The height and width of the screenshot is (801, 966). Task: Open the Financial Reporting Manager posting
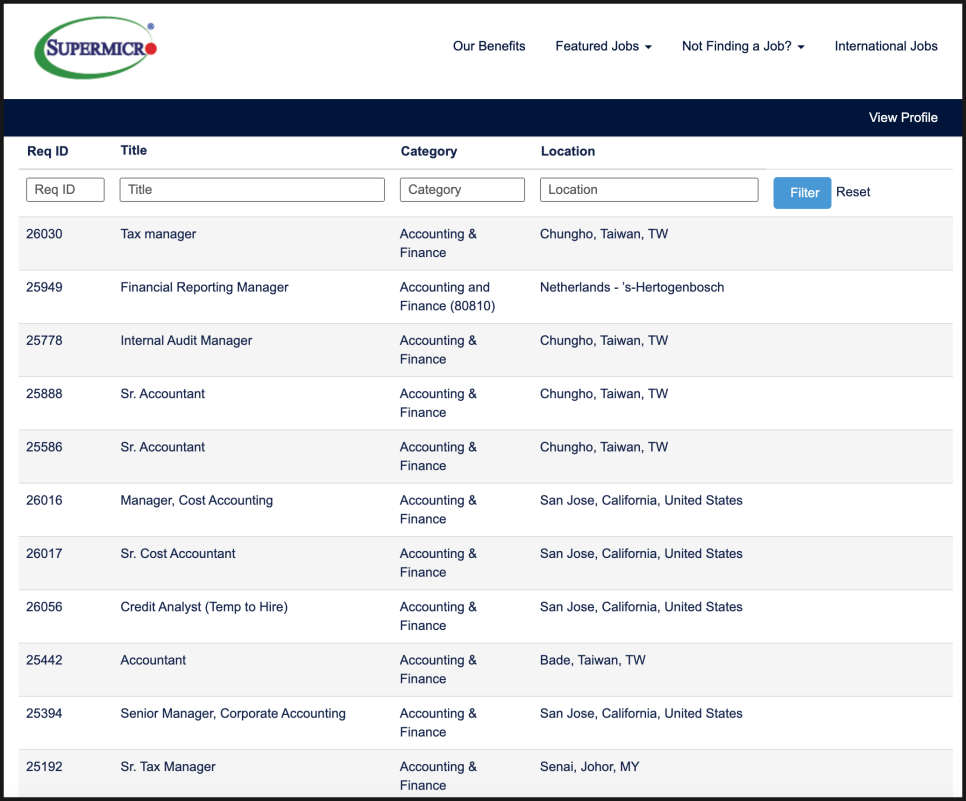205,287
